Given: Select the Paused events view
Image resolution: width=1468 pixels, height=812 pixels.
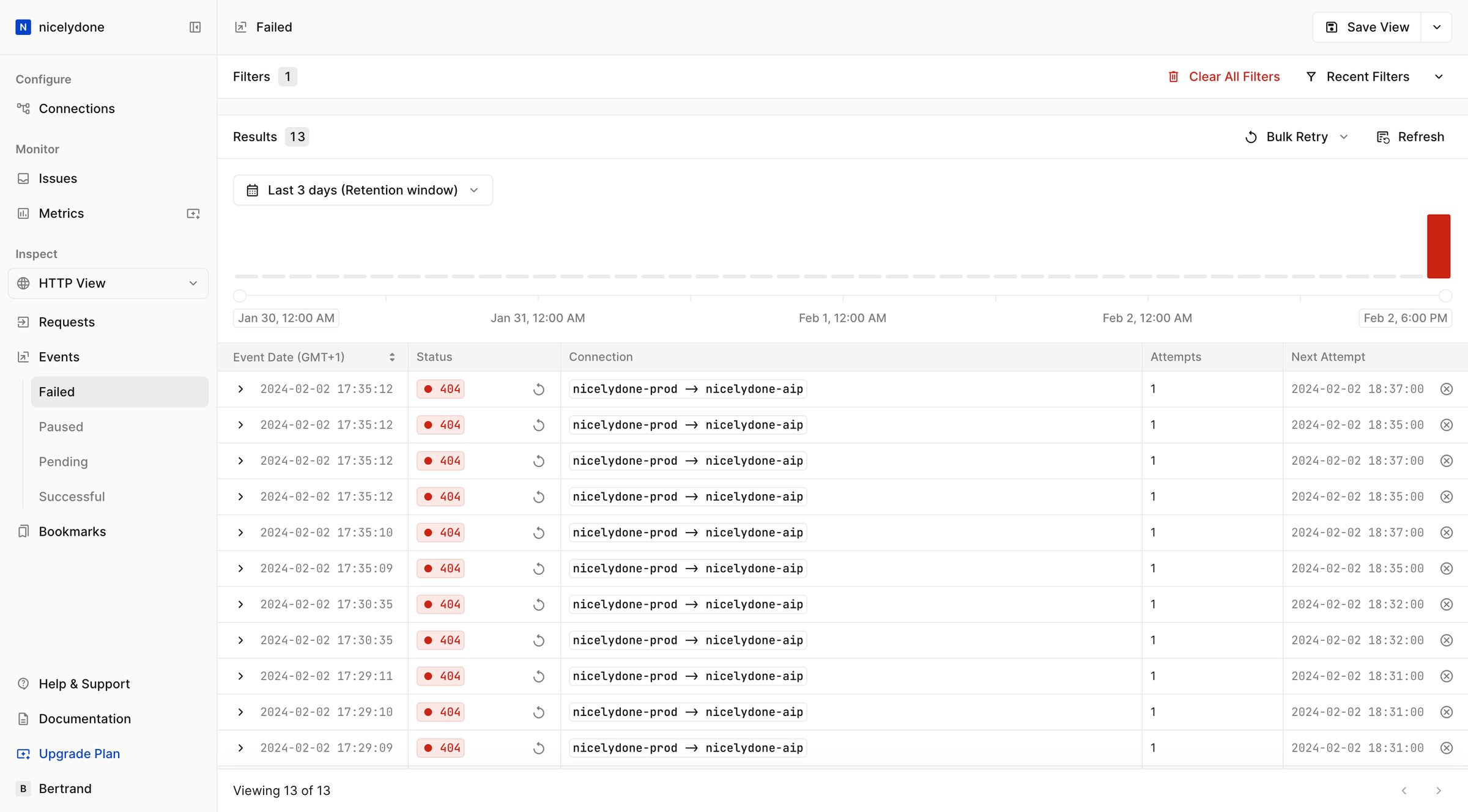Looking at the screenshot, I should tap(119, 427).
